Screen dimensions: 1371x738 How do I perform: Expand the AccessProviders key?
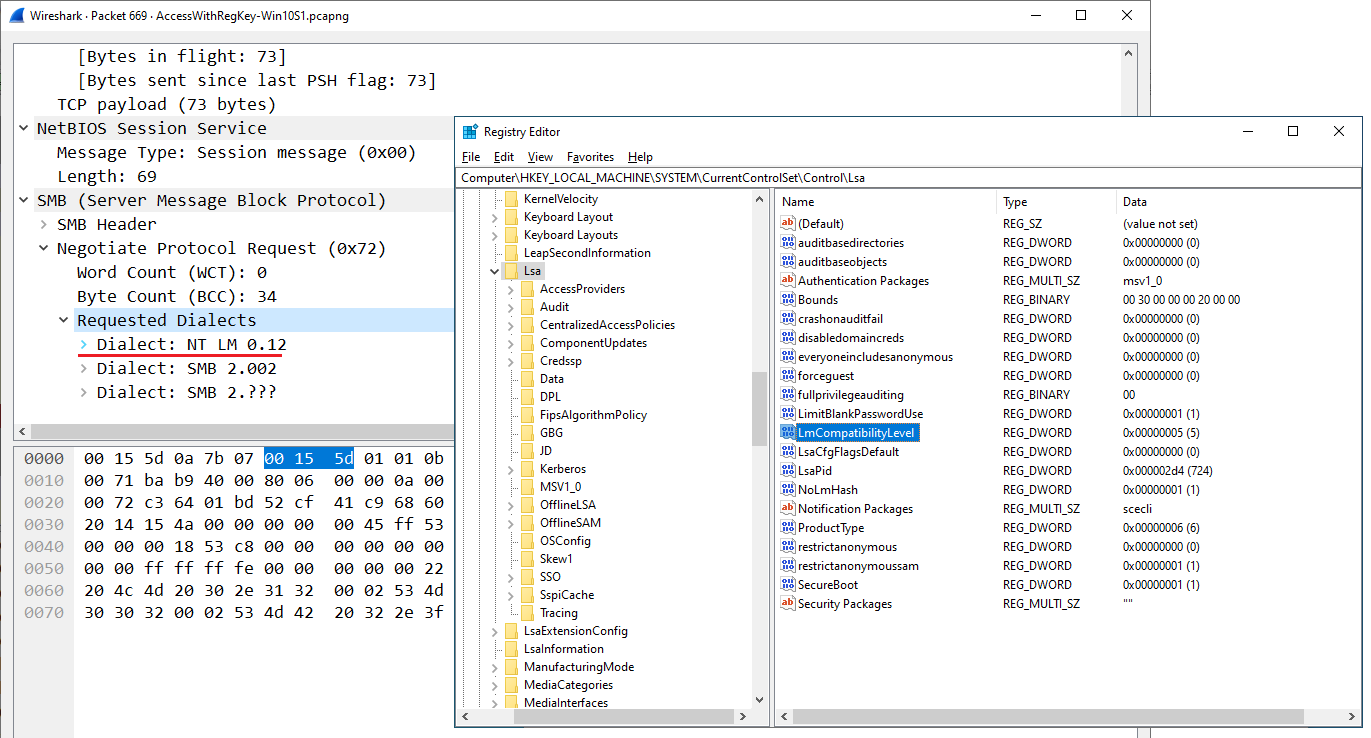510,289
